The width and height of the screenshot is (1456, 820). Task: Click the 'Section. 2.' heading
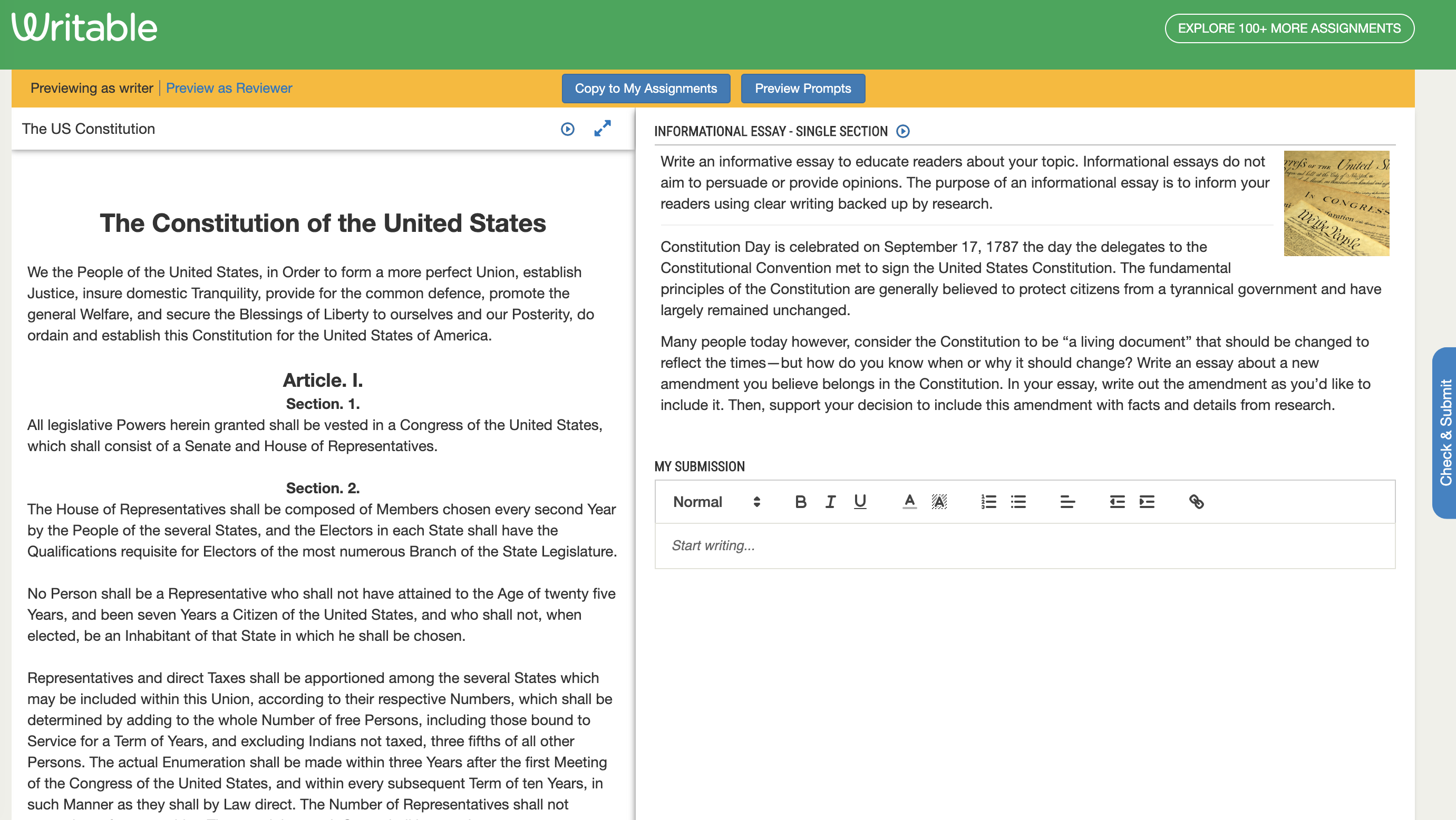[x=323, y=489]
